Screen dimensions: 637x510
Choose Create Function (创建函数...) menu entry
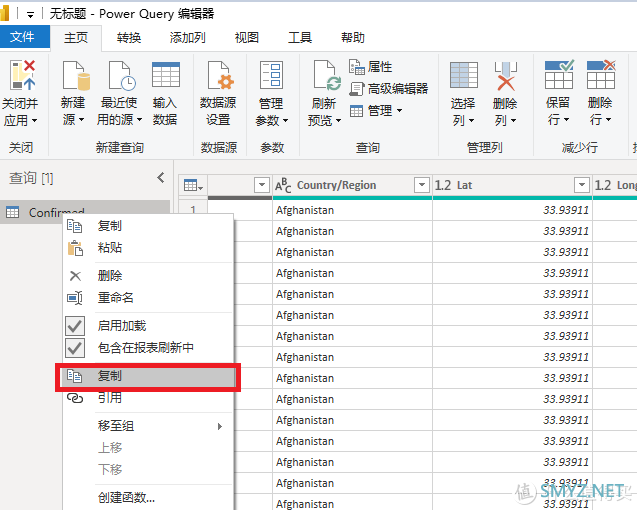pyautogui.click(x=149, y=497)
